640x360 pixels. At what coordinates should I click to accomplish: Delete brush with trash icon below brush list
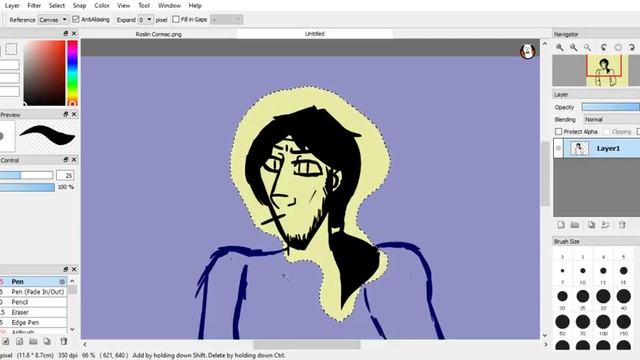point(63,341)
